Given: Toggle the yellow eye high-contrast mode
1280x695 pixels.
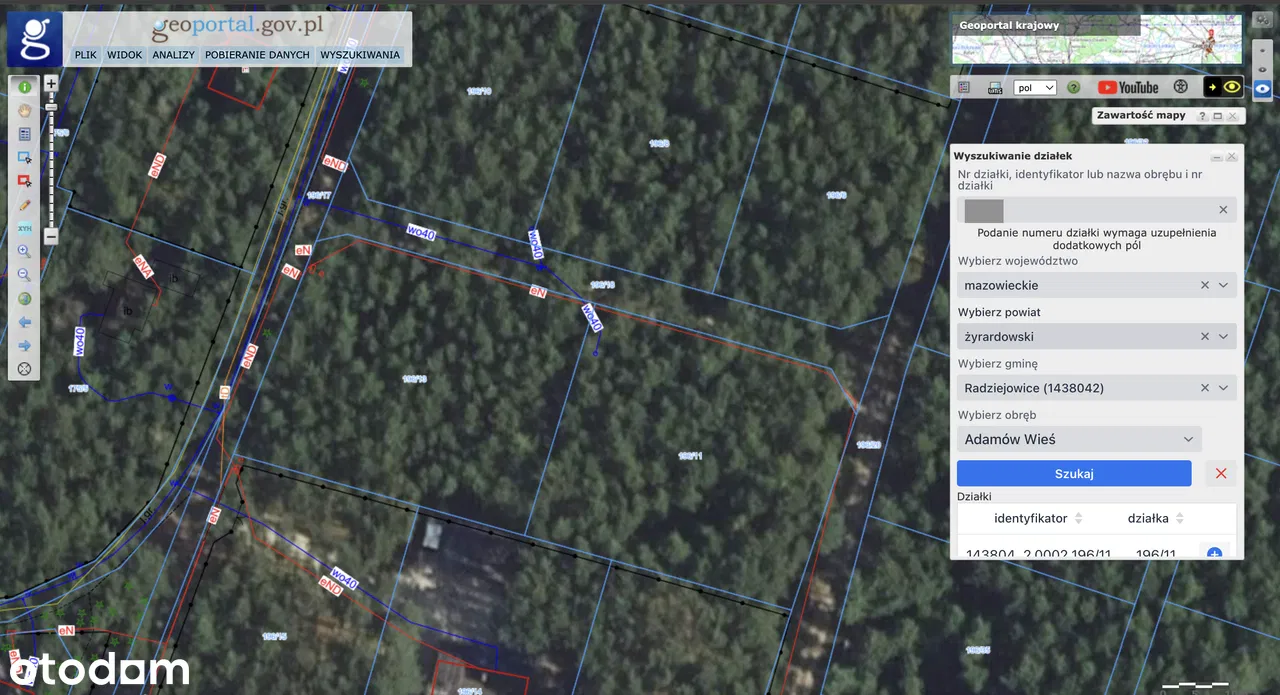Looking at the screenshot, I should [1222, 88].
